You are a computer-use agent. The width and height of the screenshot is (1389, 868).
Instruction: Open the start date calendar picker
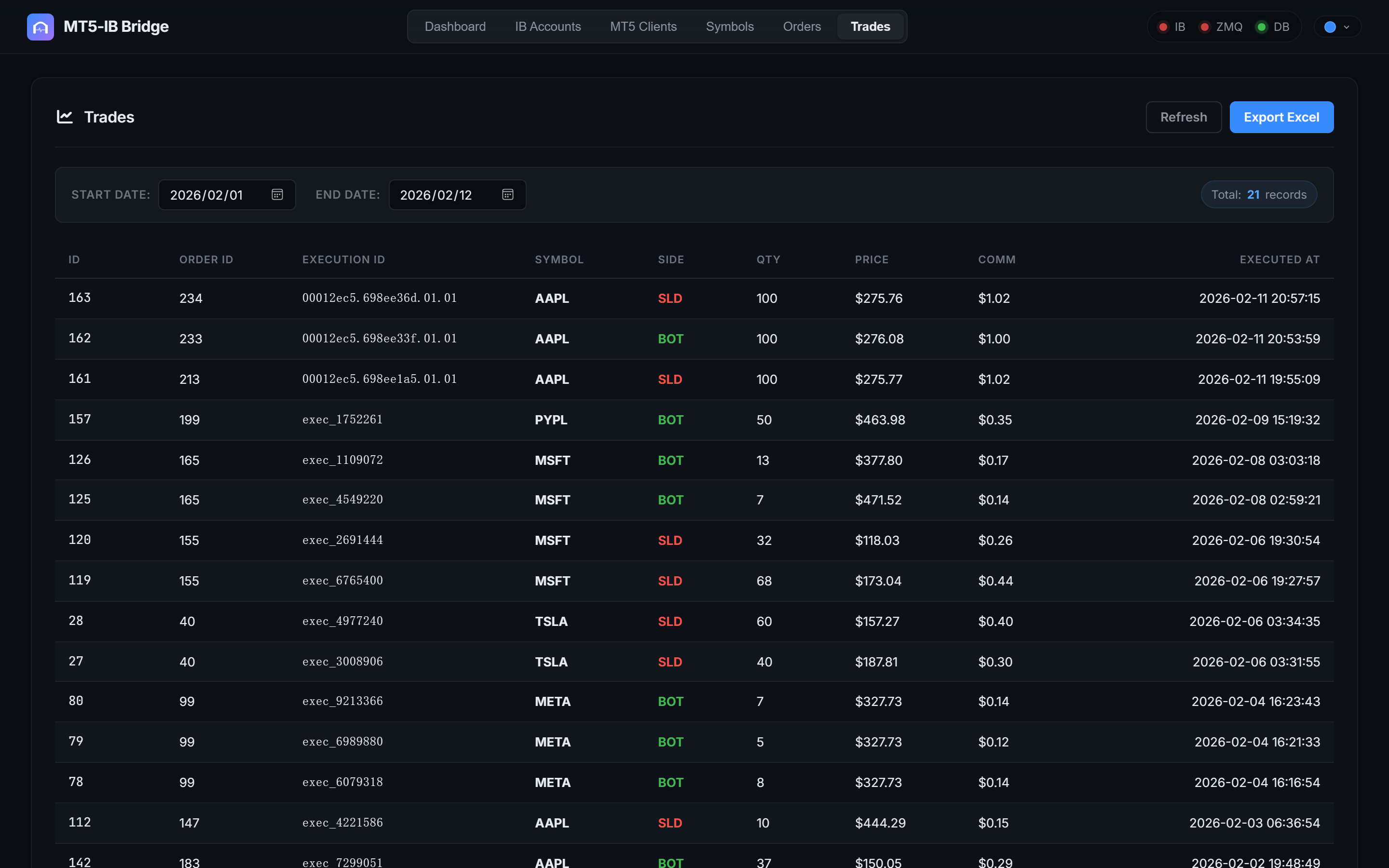[277, 195]
